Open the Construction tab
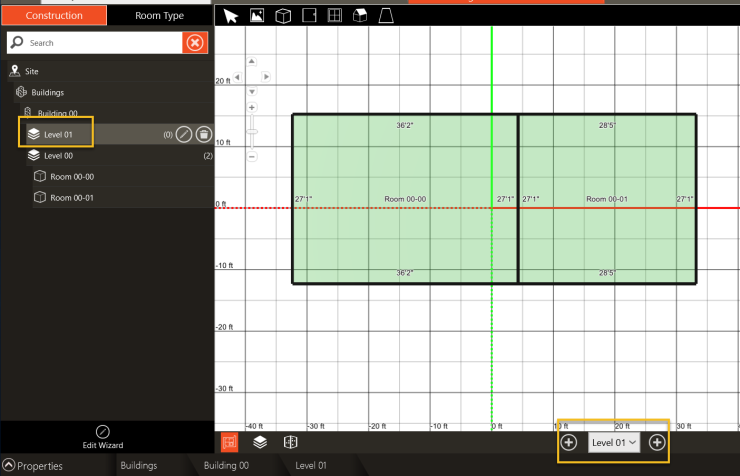Viewport: 740px width, 476px height. pyautogui.click(x=53, y=16)
